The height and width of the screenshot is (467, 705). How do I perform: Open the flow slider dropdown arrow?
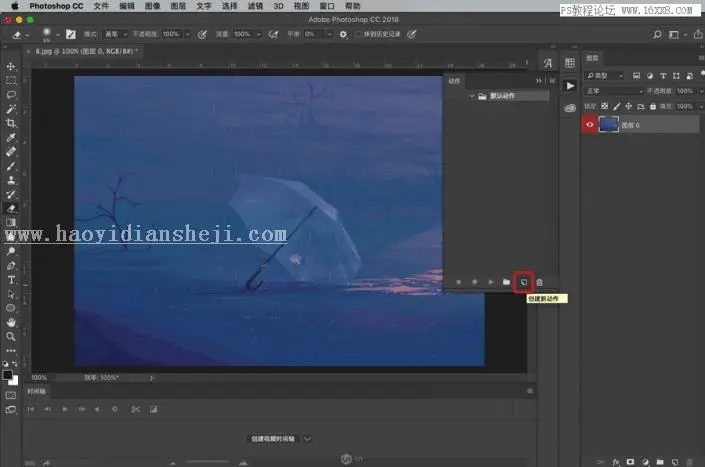(x=259, y=34)
